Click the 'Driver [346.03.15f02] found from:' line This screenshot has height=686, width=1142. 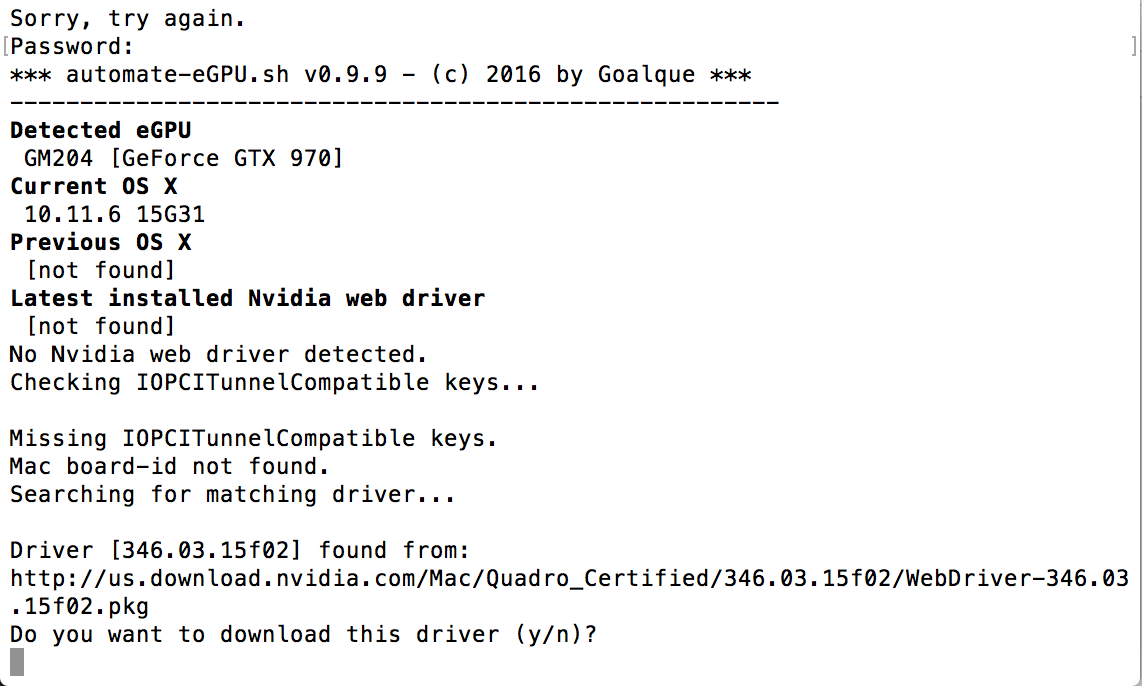pos(240,551)
